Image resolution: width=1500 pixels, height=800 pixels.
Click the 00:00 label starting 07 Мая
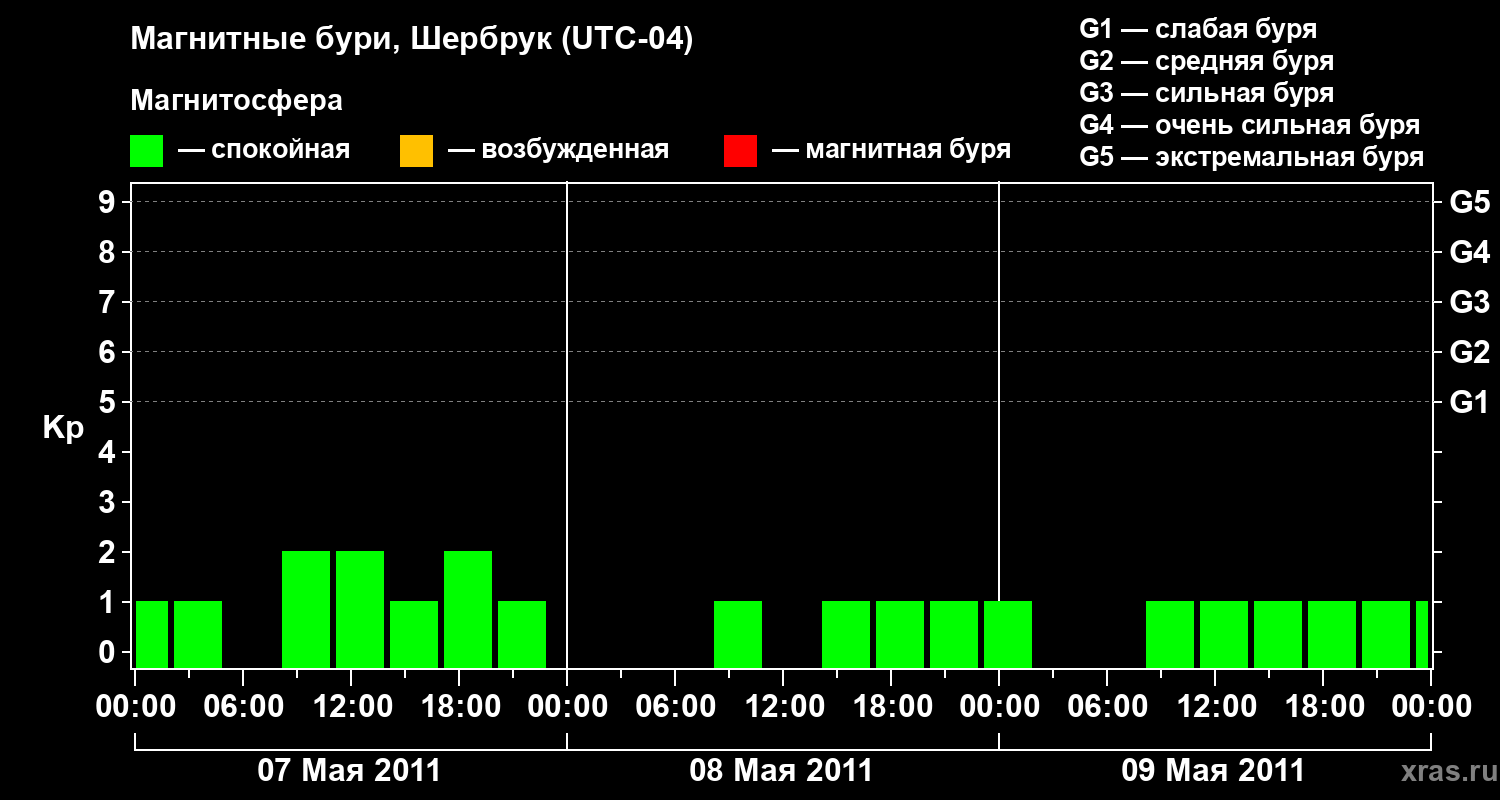(135, 707)
